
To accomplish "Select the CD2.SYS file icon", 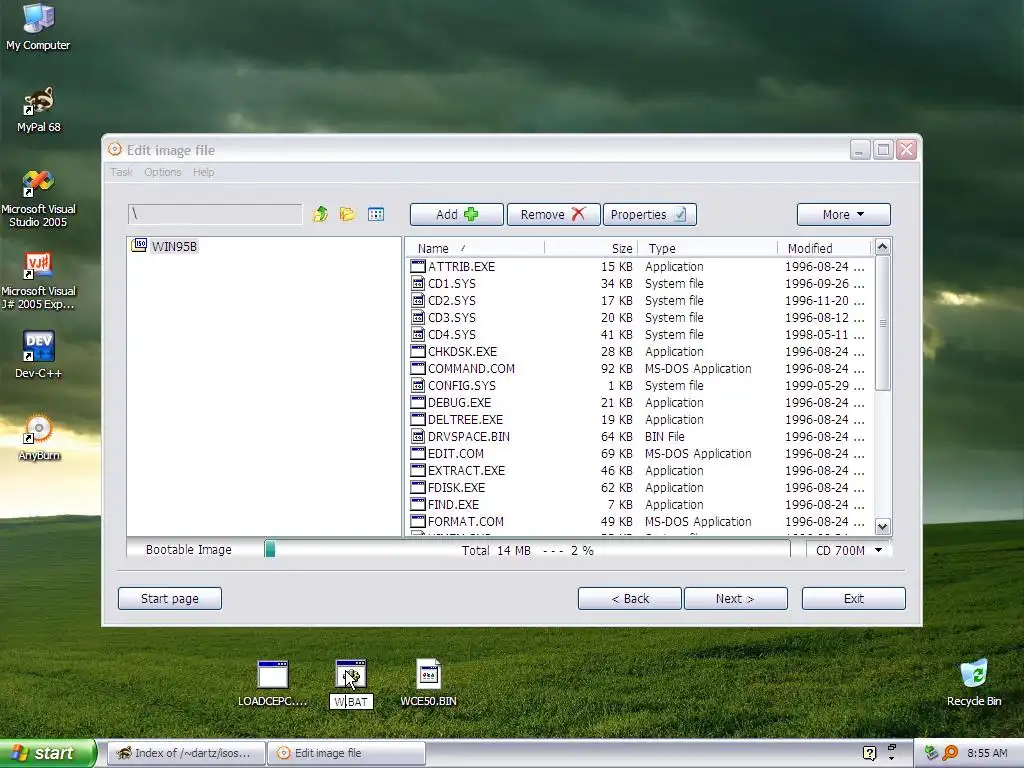I will [x=418, y=300].
